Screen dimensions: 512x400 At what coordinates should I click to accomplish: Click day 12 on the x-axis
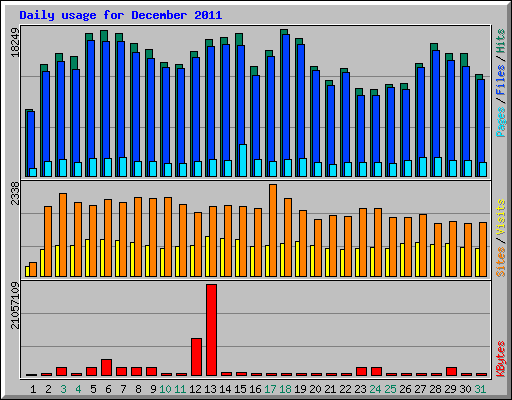pos(195,389)
